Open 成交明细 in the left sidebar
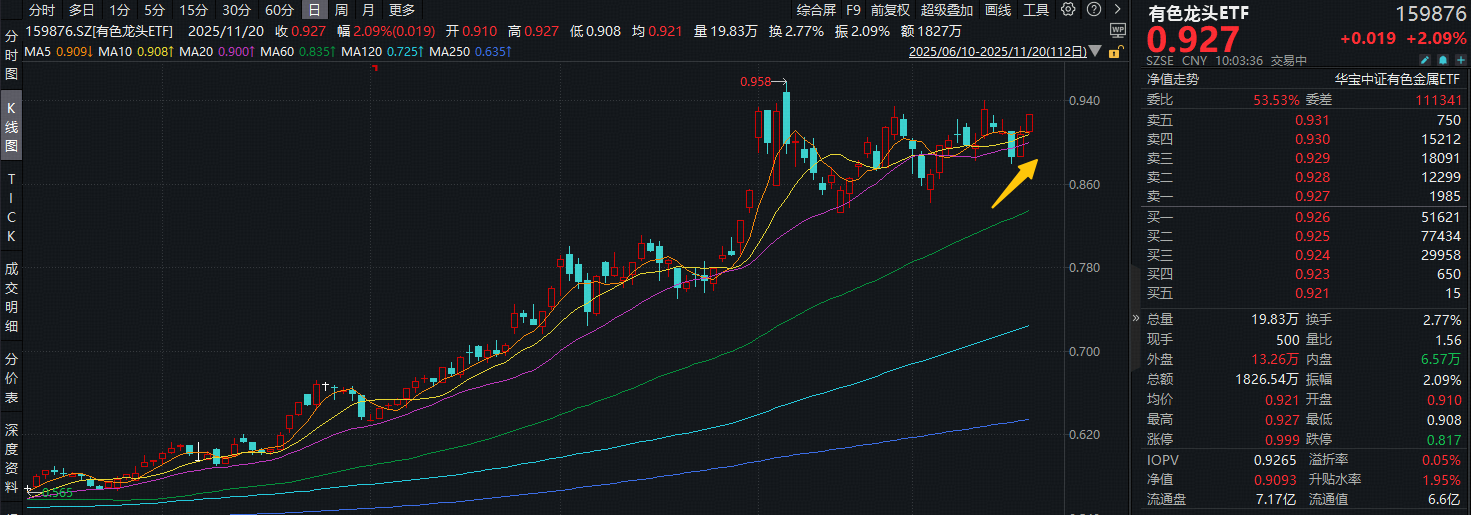 coord(12,297)
